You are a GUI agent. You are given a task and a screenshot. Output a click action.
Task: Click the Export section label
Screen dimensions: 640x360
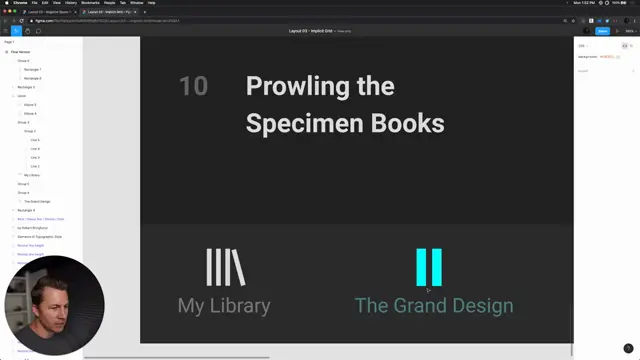(x=583, y=71)
